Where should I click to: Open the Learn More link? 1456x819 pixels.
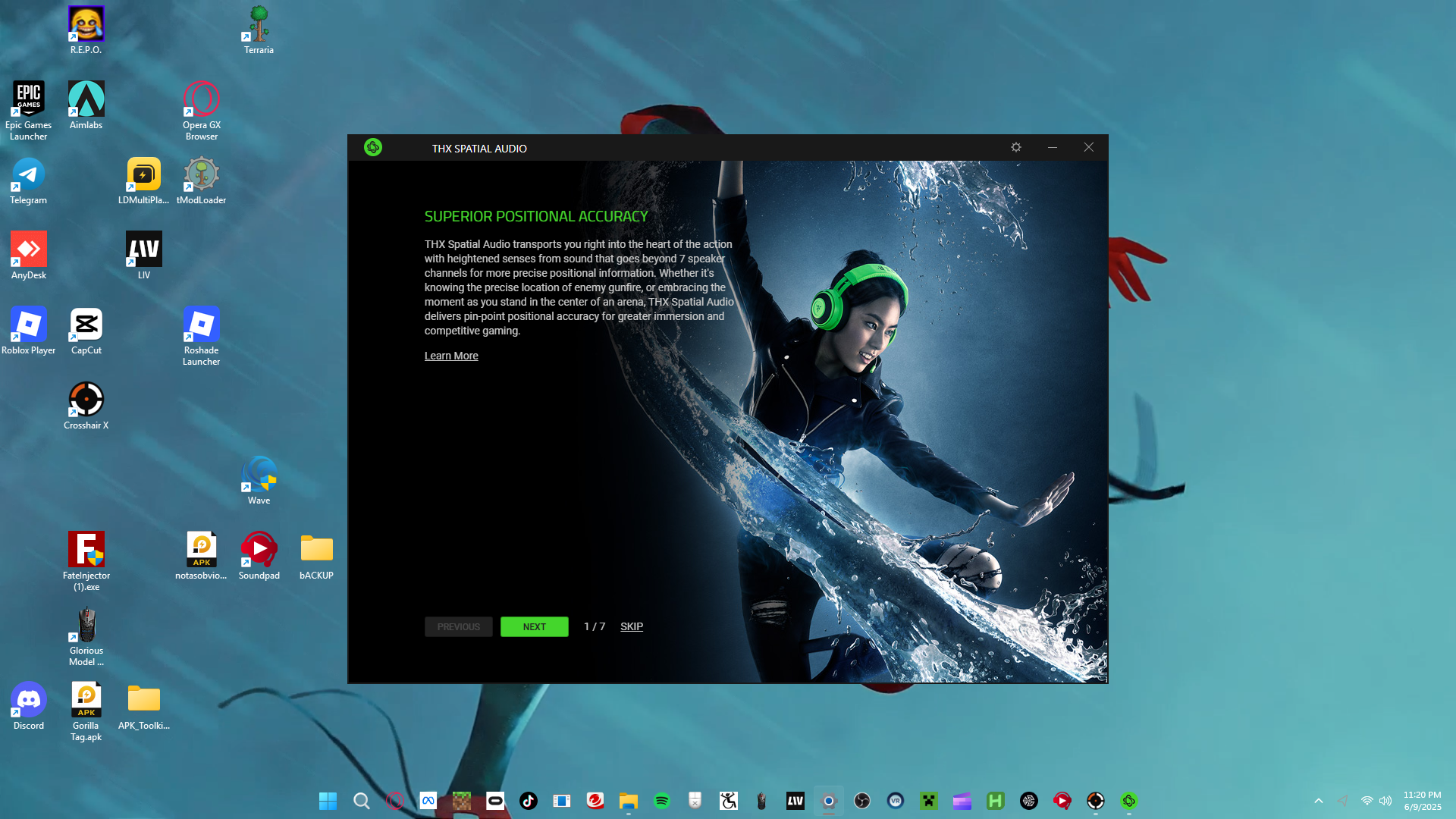[x=451, y=356]
